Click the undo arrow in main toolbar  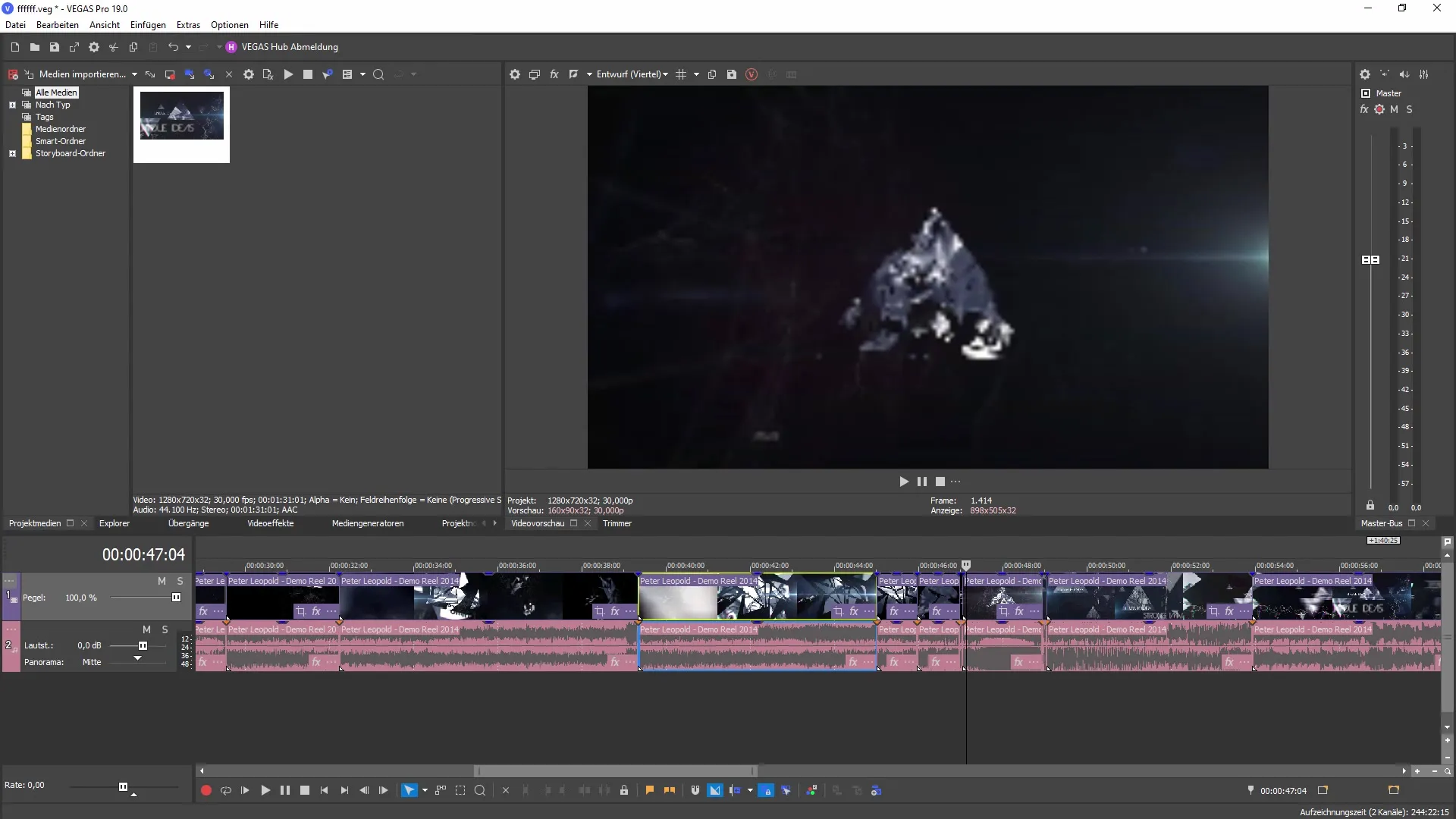coord(173,47)
